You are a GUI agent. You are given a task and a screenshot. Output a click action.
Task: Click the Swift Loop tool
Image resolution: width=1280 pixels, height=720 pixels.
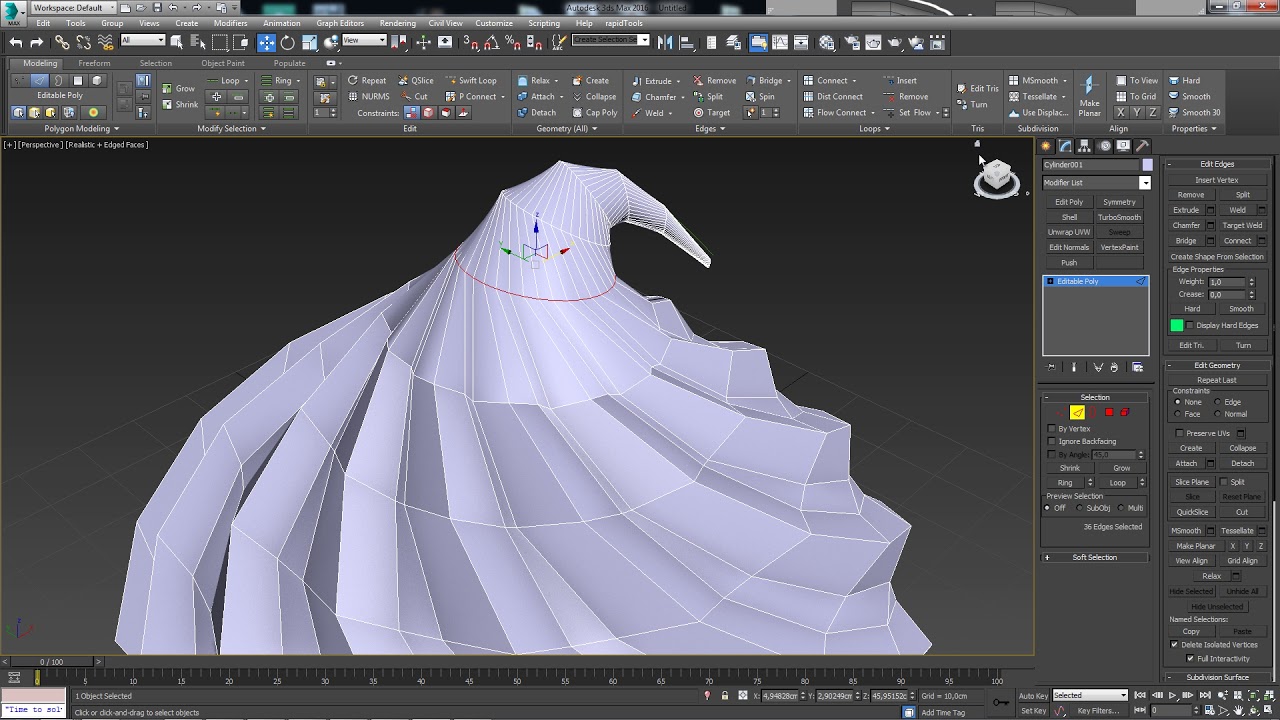pos(470,81)
